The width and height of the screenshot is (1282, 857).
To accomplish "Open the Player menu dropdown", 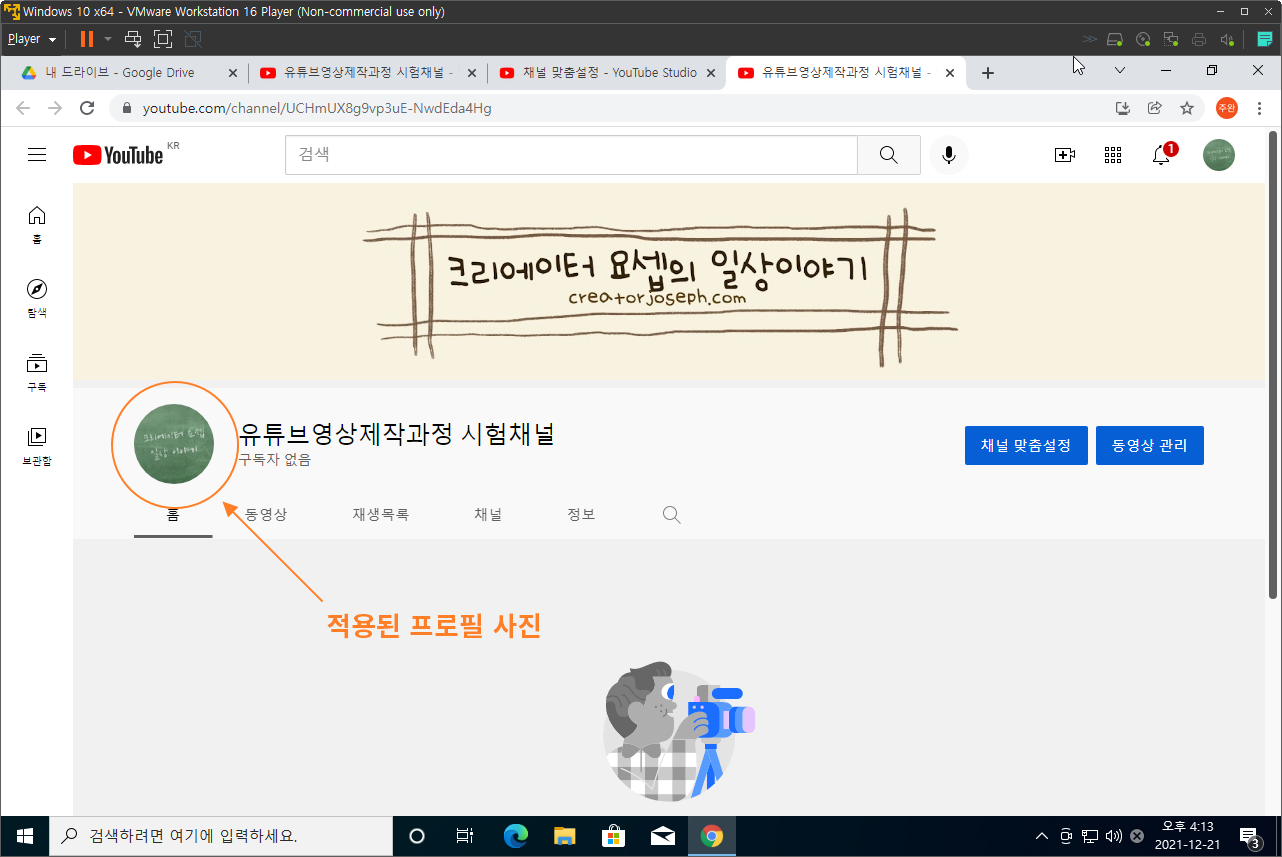I will click(x=32, y=39).
